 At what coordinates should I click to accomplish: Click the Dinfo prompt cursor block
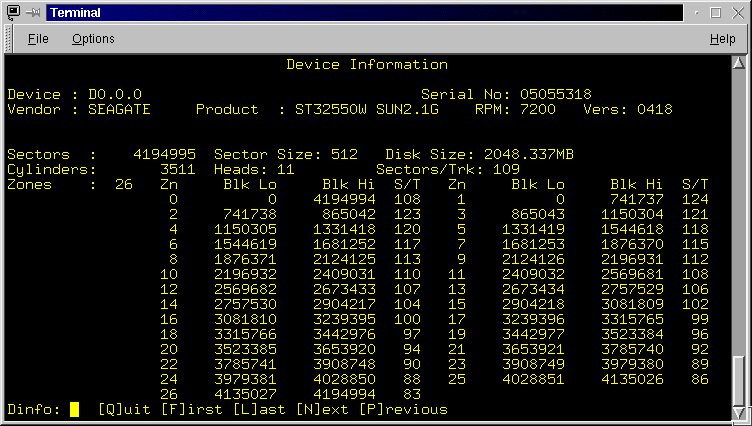pos(74,409)
